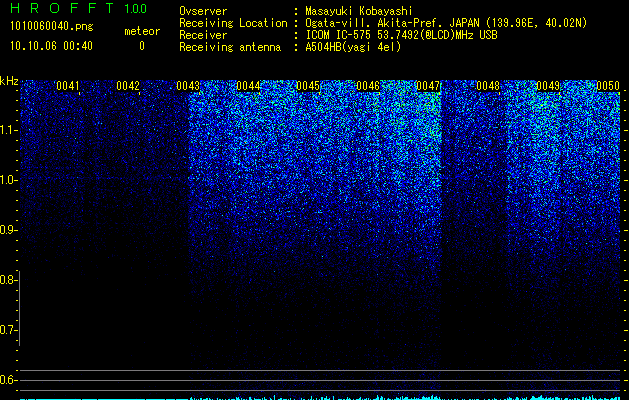Click the Receiving antenna label
The image size is (629, 400).
pyautogui.click(x=230, y=47)
